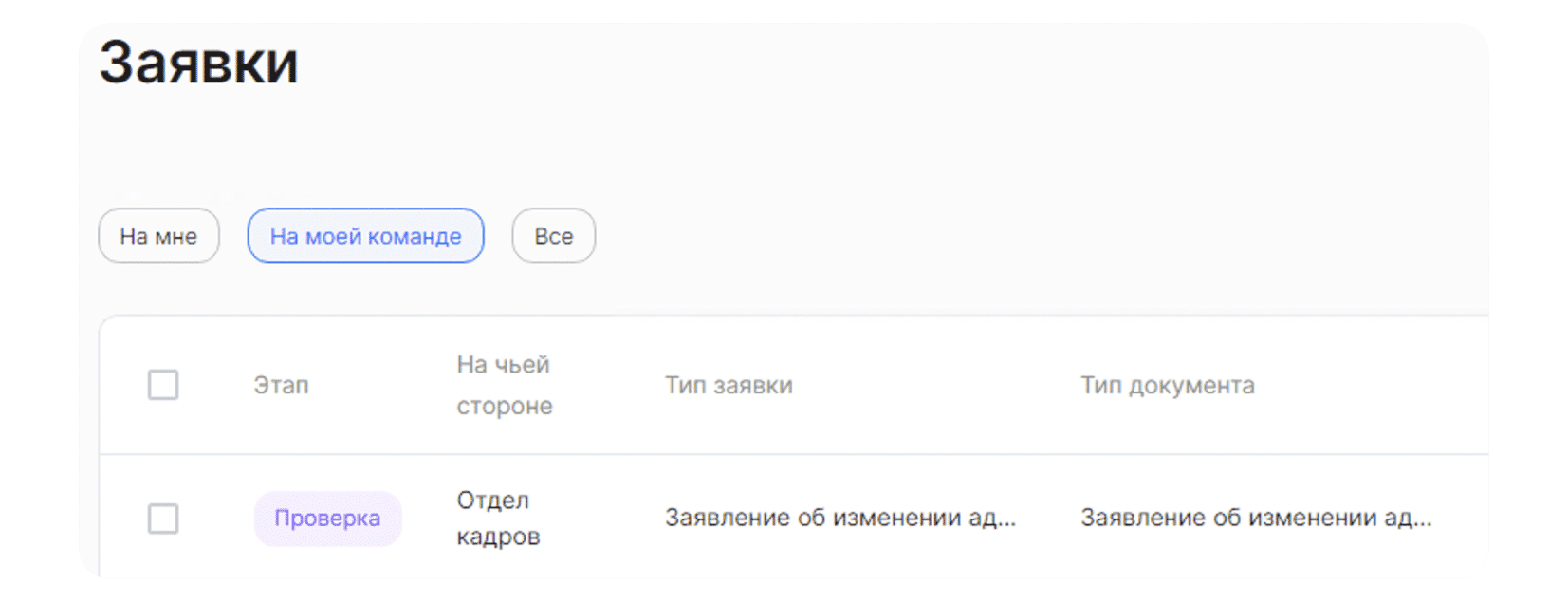This screenshot has height=601, width=1568.
Task: Sort by the "Этап" column header
Action: [281, 385]
